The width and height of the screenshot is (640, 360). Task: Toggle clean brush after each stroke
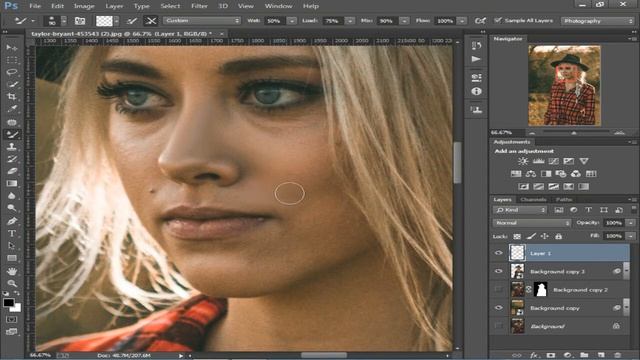[151, 21]
